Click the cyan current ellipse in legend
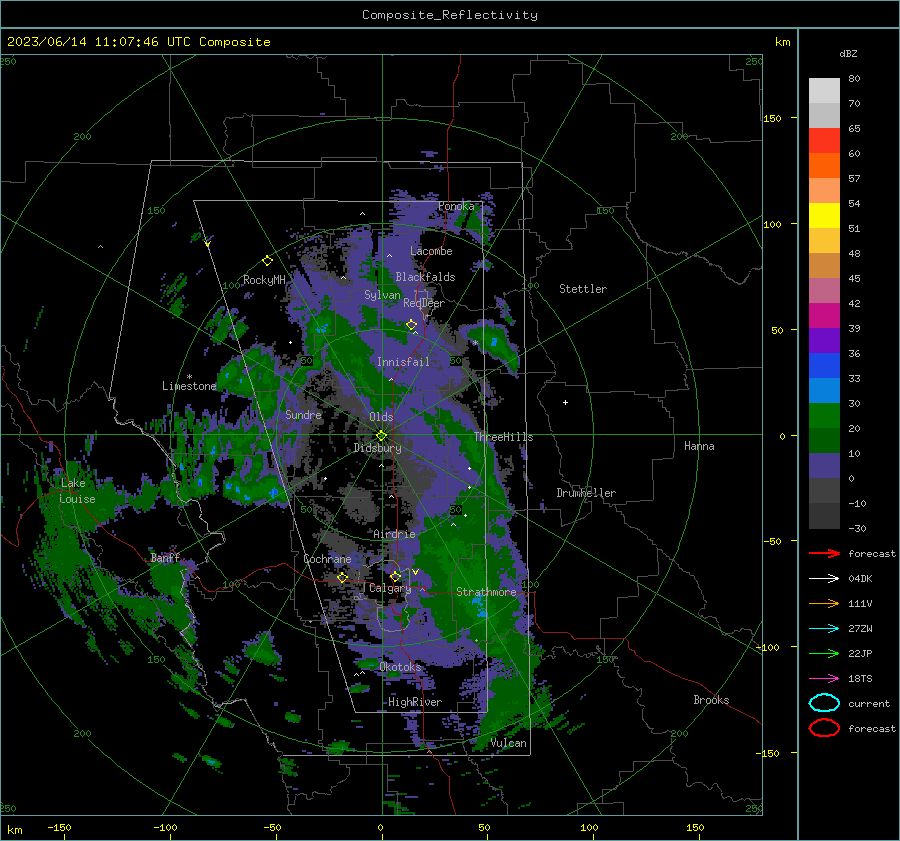 (824, 703)
